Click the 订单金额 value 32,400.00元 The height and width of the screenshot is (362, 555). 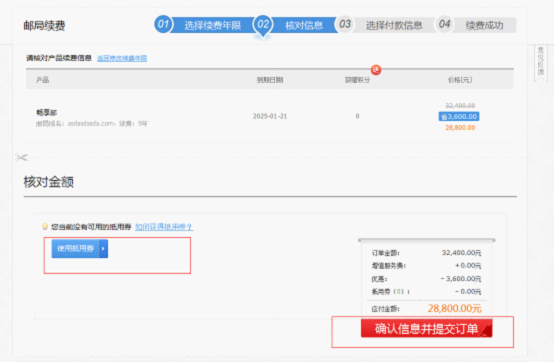(461, 253)
